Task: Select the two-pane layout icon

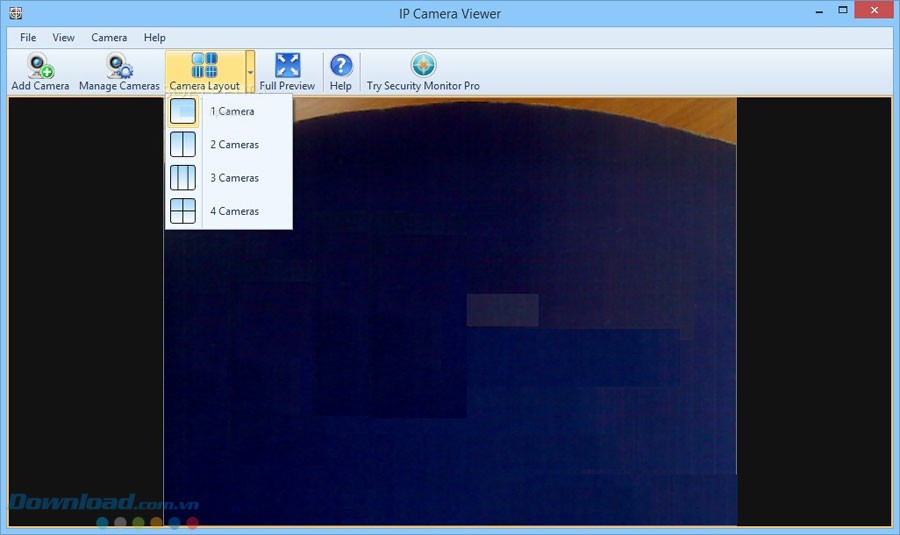Action: [x=183, y=144]
